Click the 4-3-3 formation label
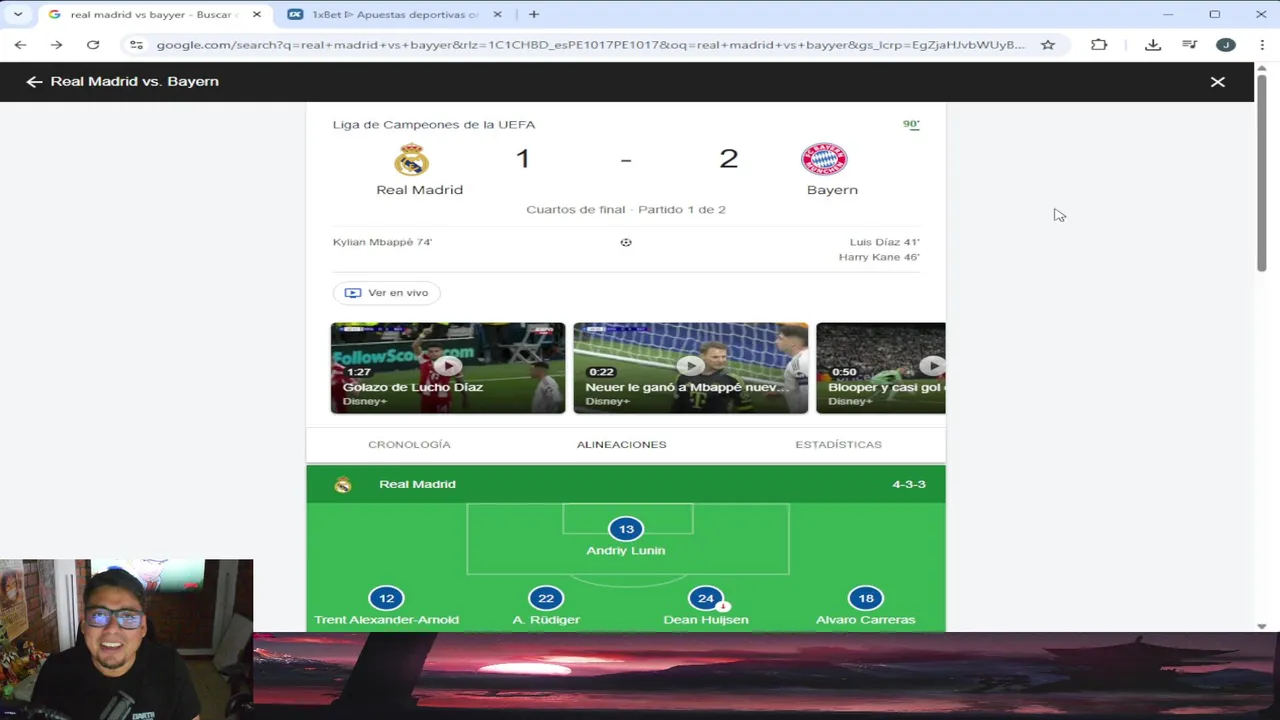Screen dimensions: 1280x720 909,484
